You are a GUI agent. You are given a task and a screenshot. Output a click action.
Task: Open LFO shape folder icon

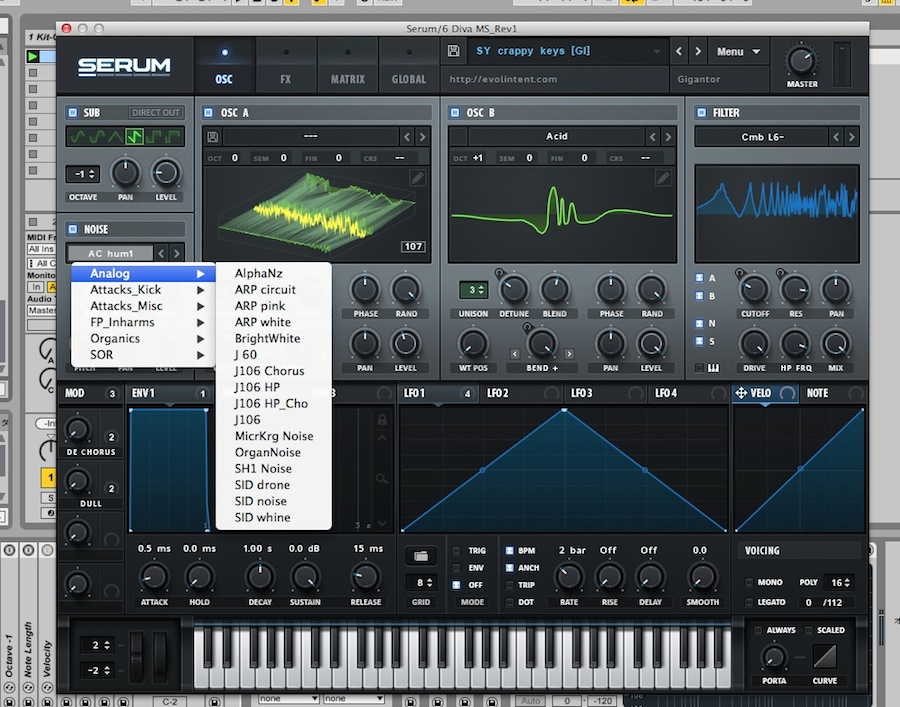click(421, 556)
